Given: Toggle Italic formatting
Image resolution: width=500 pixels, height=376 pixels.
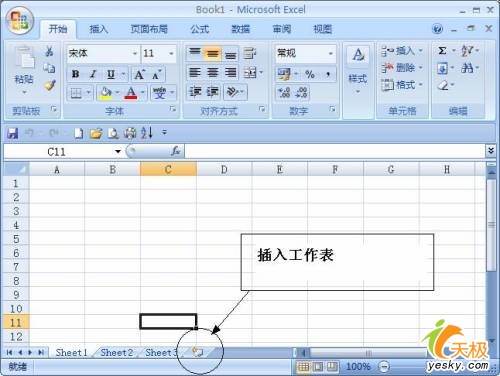Looking at the screenshot, I should point(93,74).
